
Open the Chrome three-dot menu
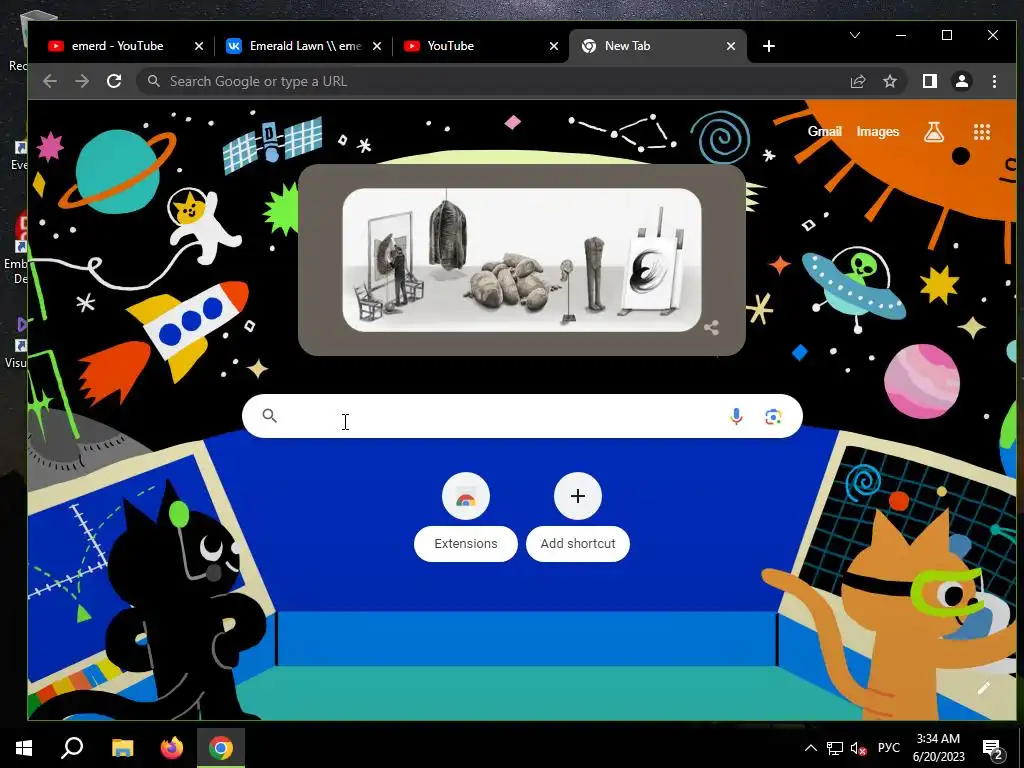[994, 81]
